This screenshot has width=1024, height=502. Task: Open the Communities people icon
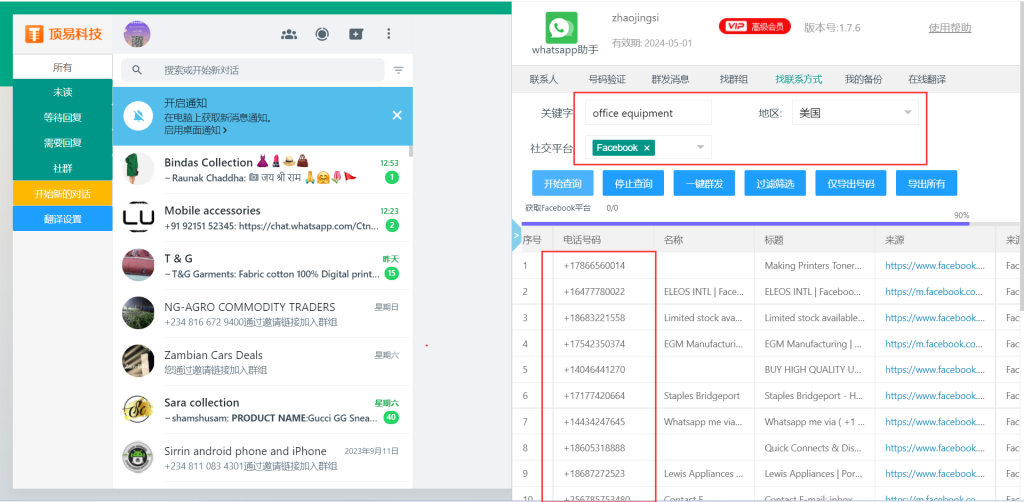pos(288,34)
